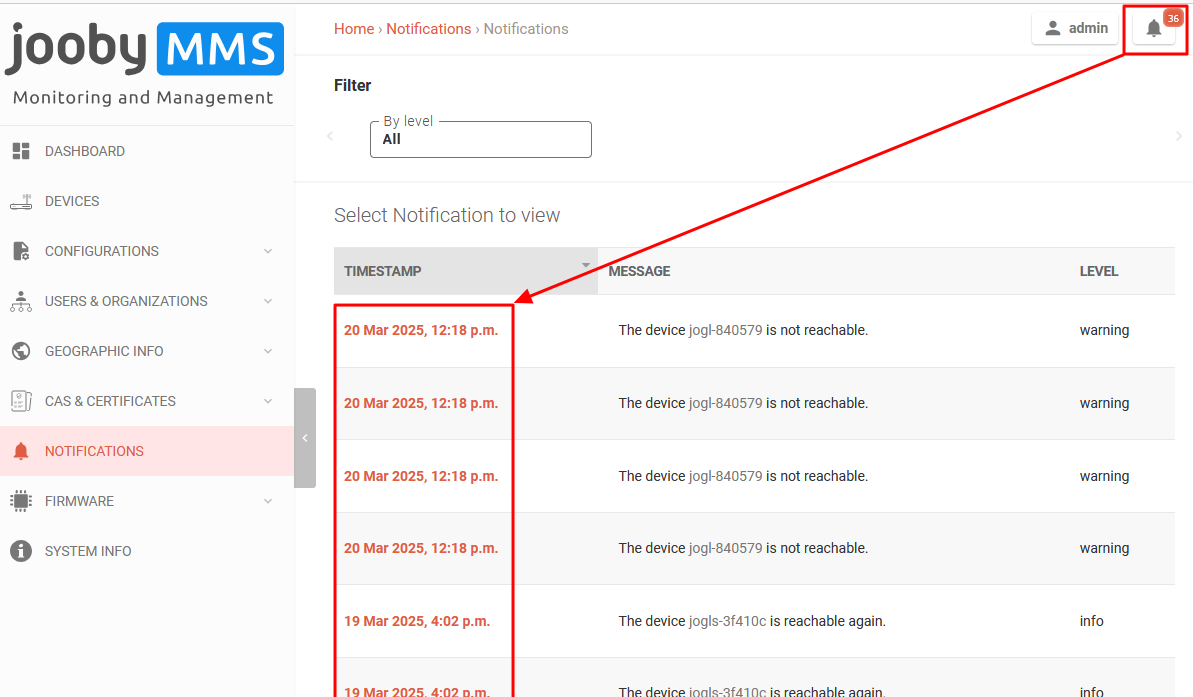Viewport: 1193px width, 697px height.
Task: Click the Devices router icon
Action: point(21,201)
